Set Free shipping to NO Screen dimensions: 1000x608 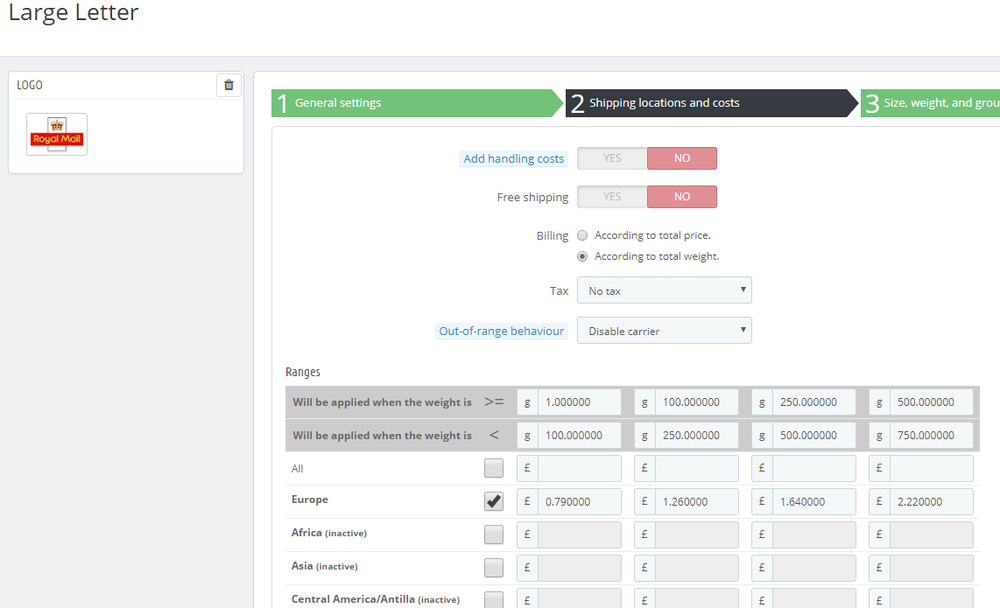click(682, 196)
